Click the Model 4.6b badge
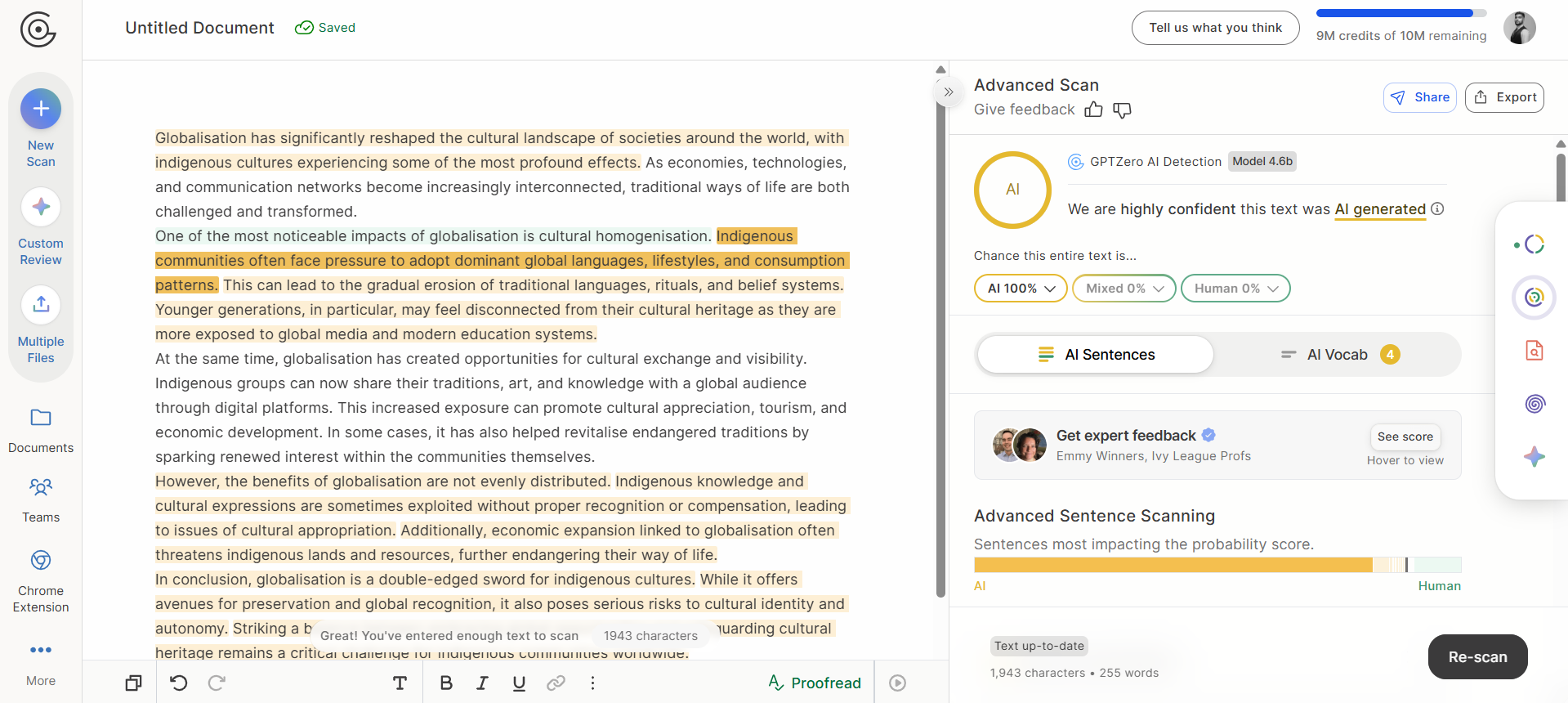 pos(1262,161)
